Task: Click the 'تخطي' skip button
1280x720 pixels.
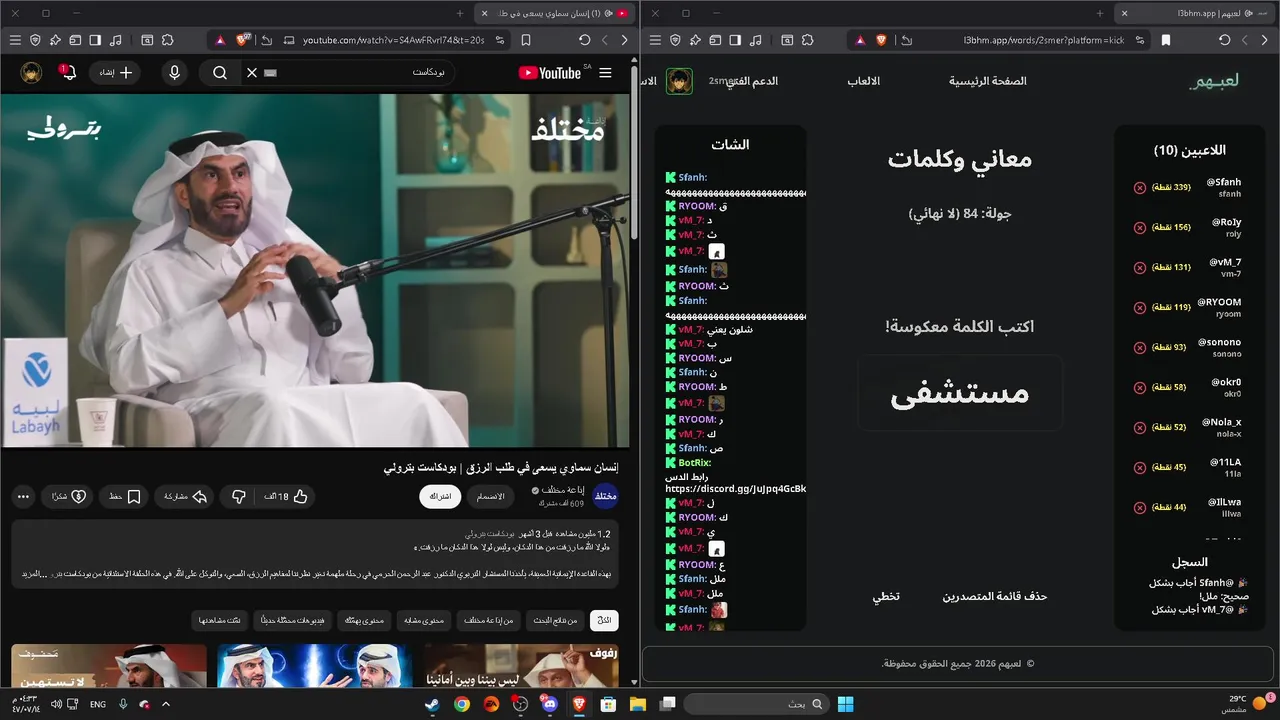Action: click(886, 596)
